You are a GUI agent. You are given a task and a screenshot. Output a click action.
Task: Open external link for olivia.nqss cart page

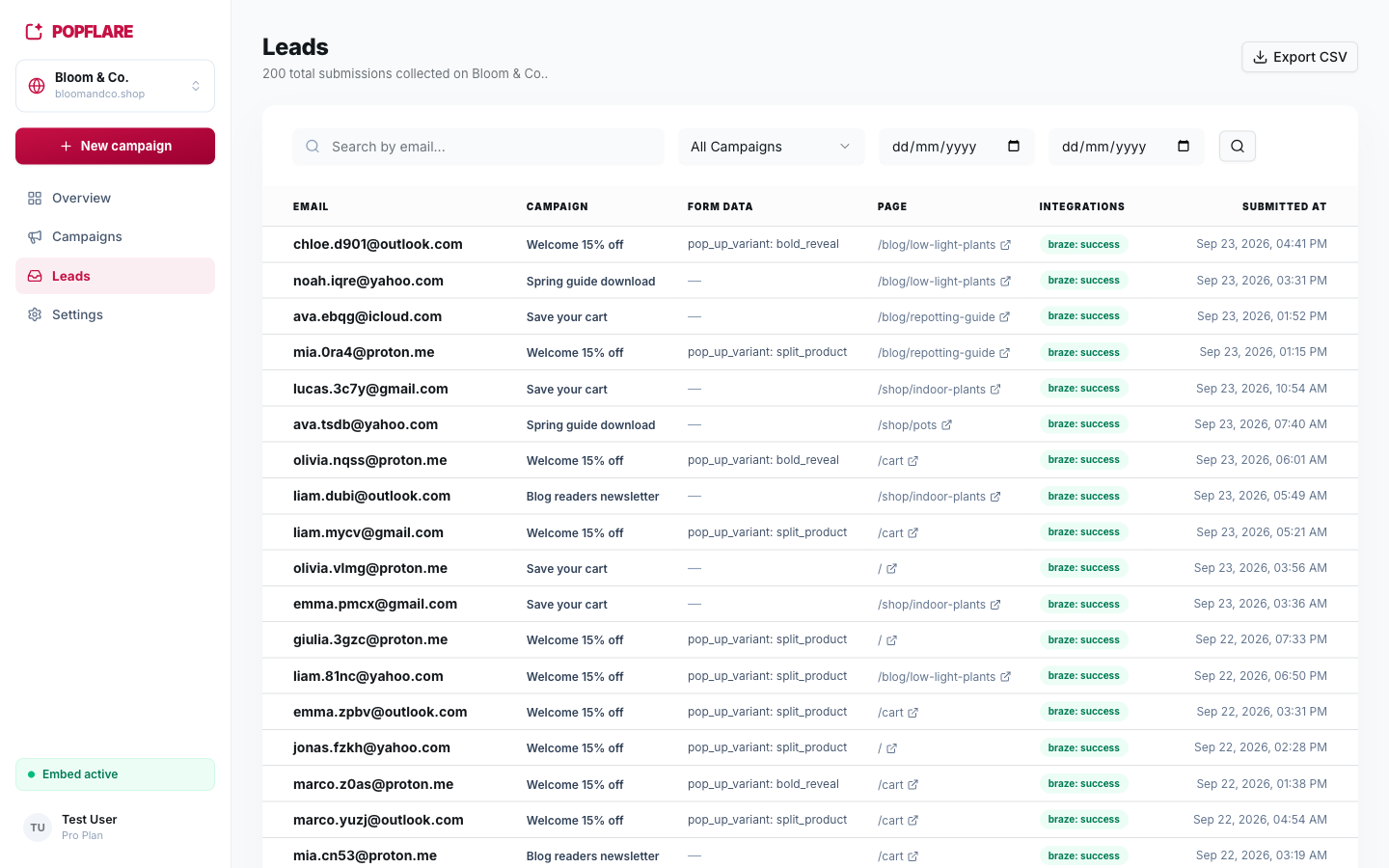pos(912,461)
